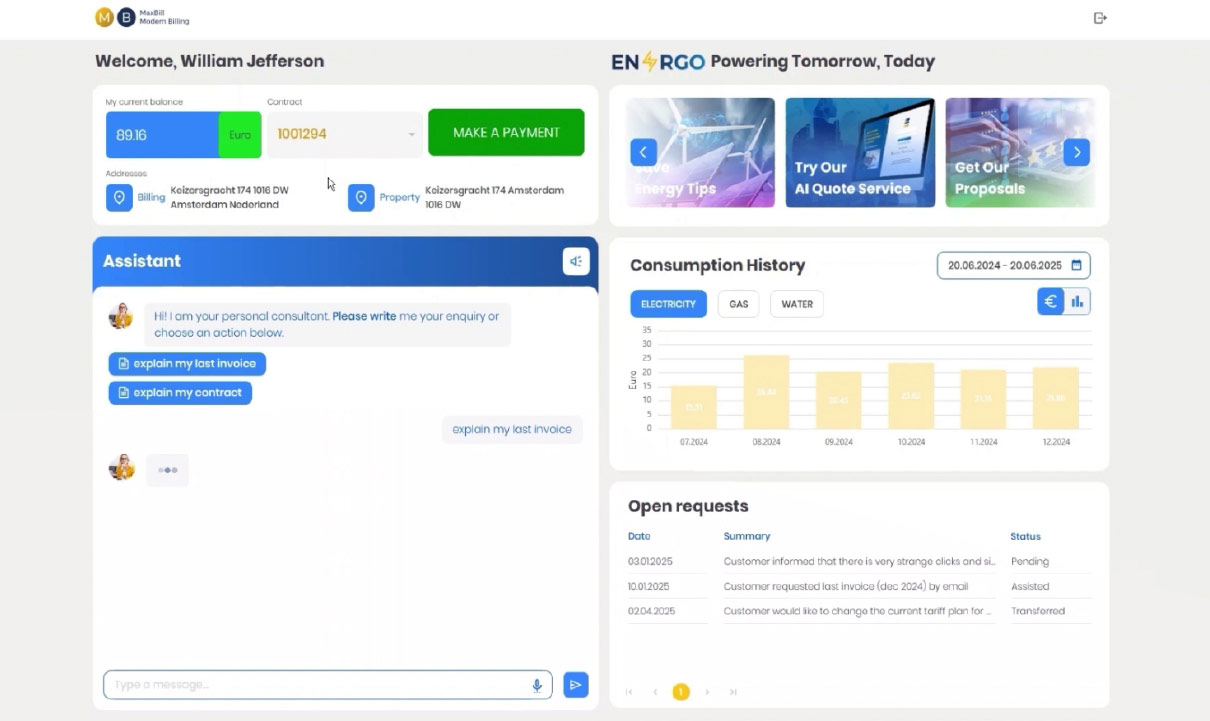1210x721 pixels.
Task: Open the calendar icon in date range
Action: coord(1076,265)
